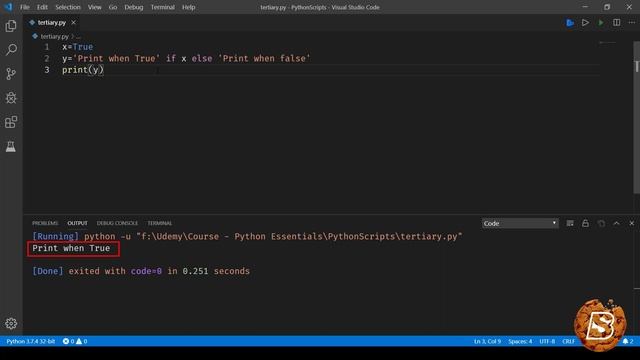This screenshot has height=360, width=640.
Task: Clear the output panel
Action: tap(570, 223)
